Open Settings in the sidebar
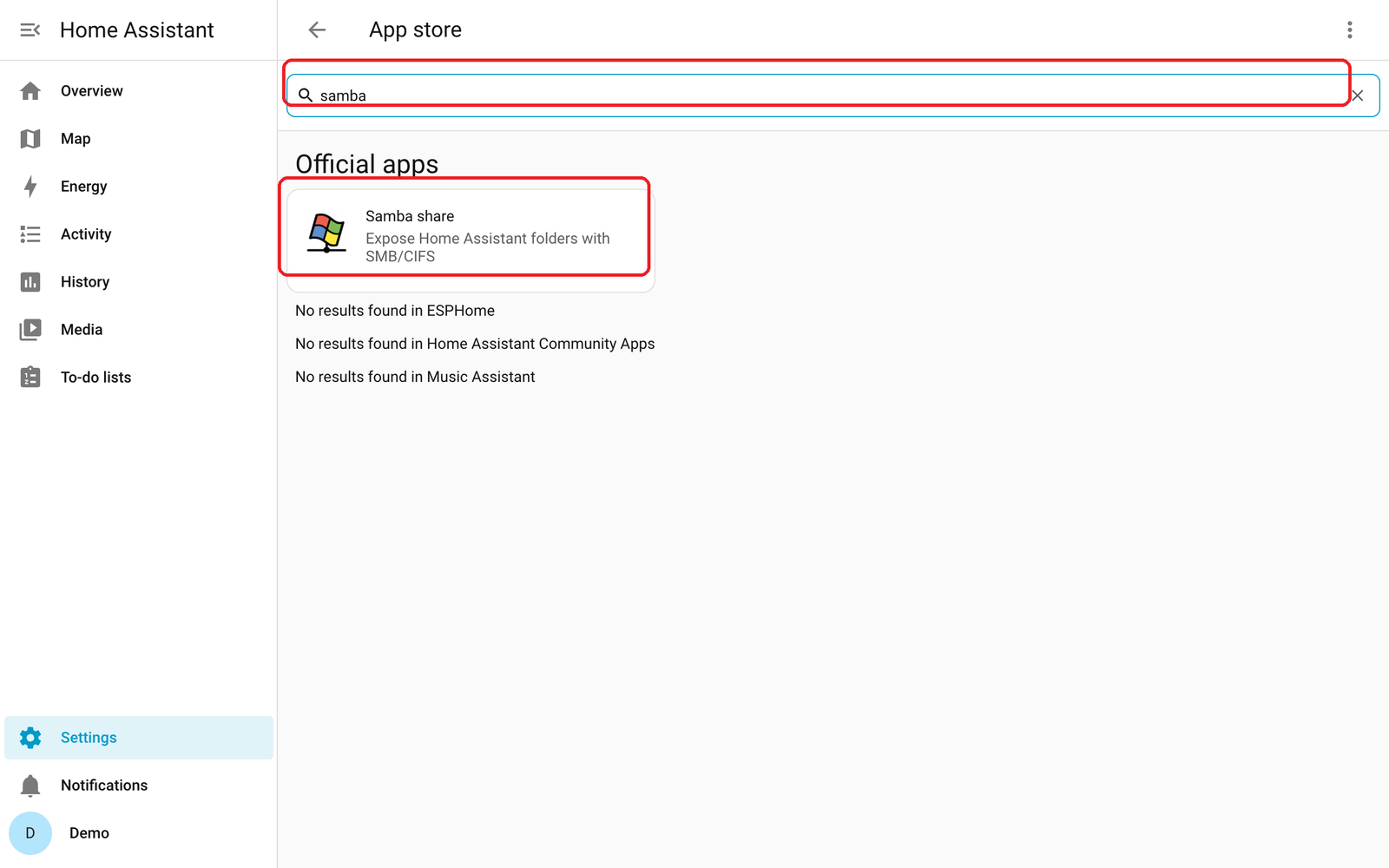The width and height of the screenshot is (1389, 868). coord(139,738)
